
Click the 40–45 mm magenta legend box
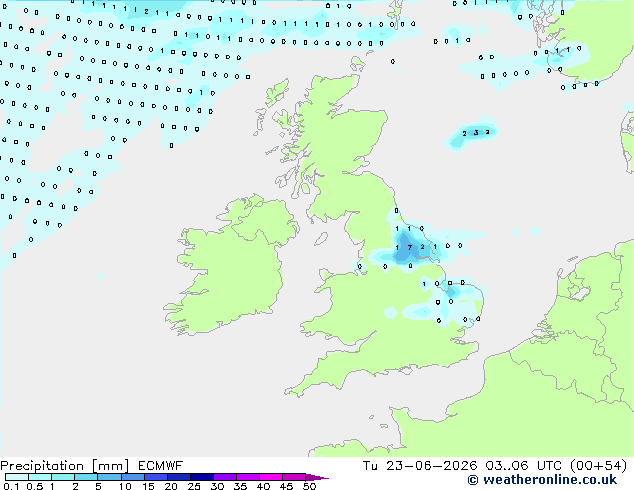click(x=271, y=477)
